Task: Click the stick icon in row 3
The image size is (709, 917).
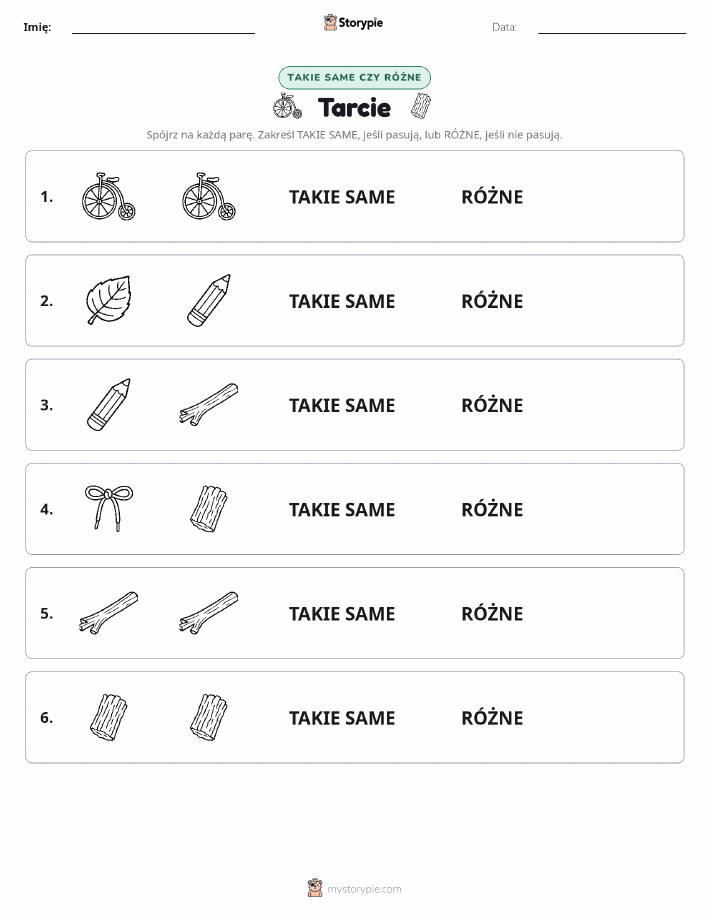Action: click(209, 404)
